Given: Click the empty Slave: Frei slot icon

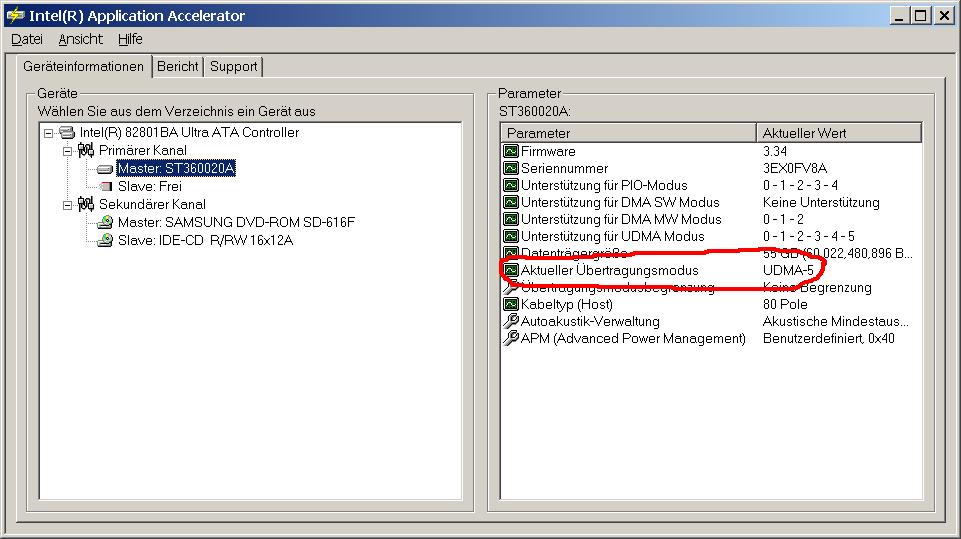Looking at the screenshot, I should point(105,186).
